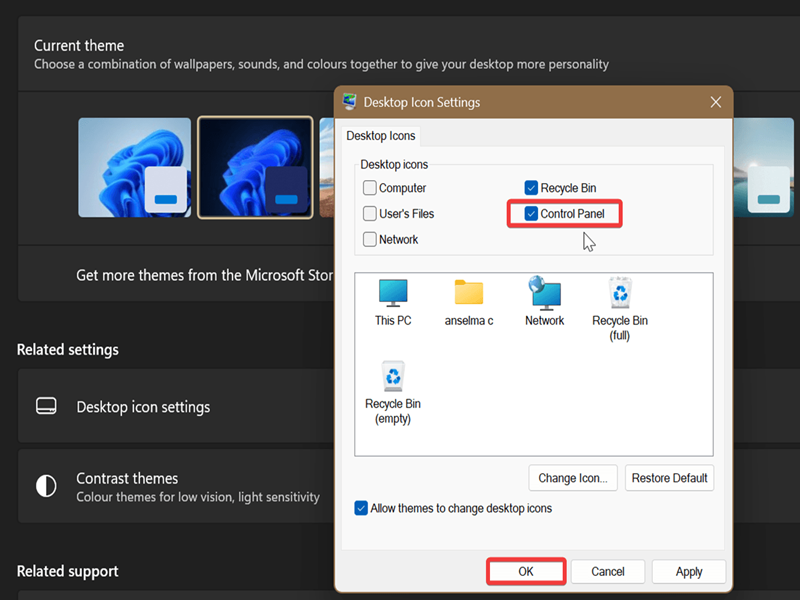Select the This PC icon in preview list
800x600 pixels.
393,302
